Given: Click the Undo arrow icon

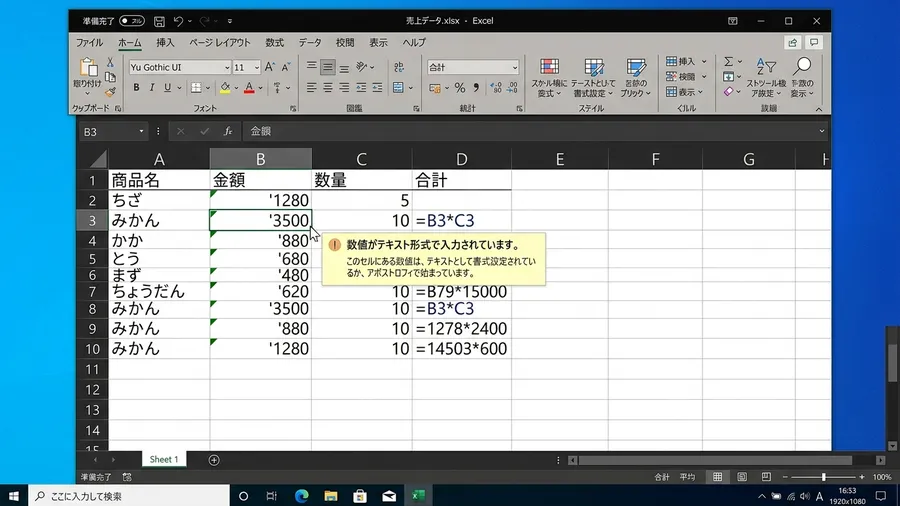Looking at the screenshot, I should (179, 21).
